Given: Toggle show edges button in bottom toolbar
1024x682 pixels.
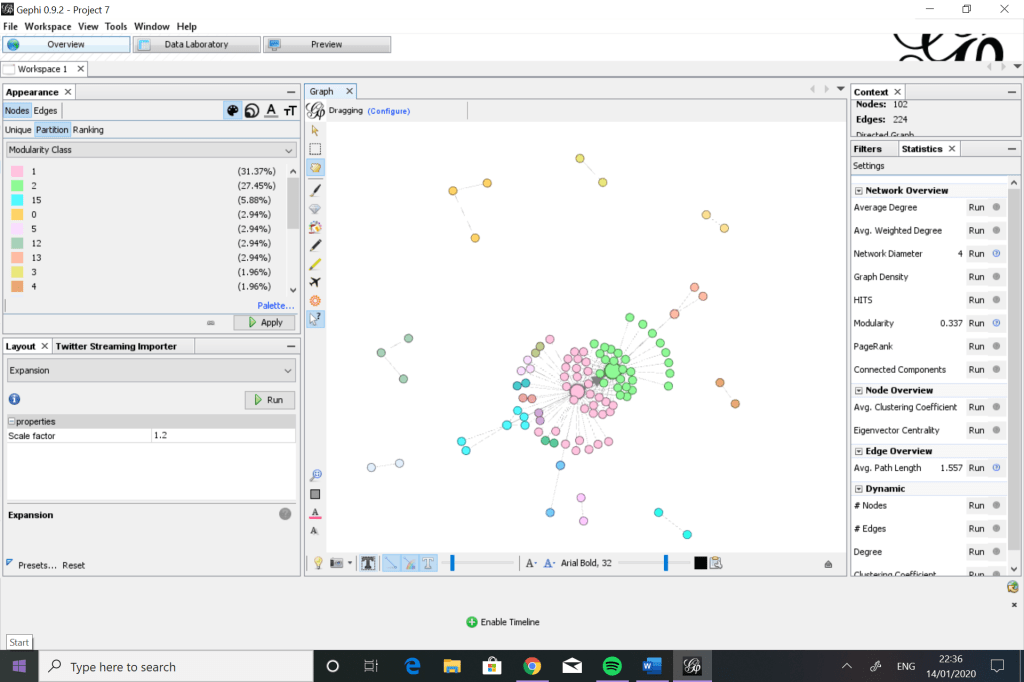Looking at the screenshot, I should point(391,563).
